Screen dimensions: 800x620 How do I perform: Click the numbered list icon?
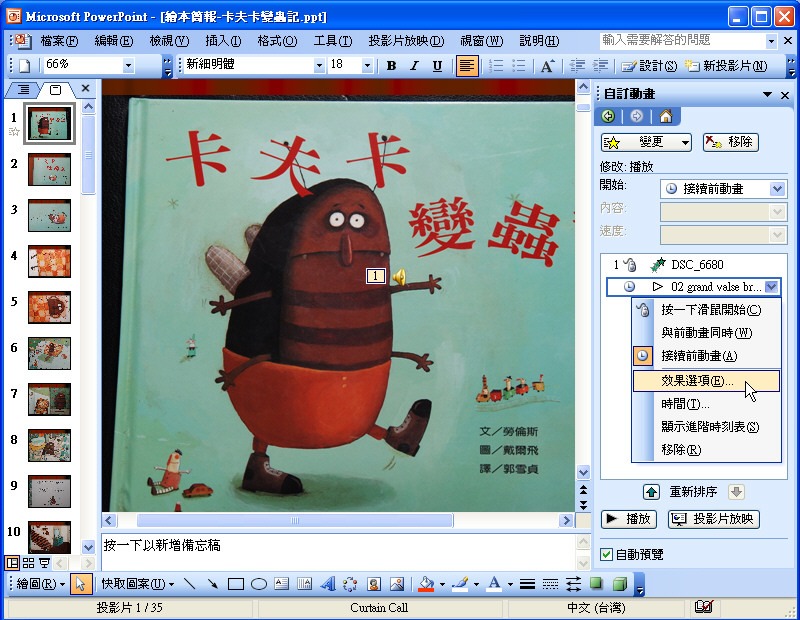tap(495, 65)
